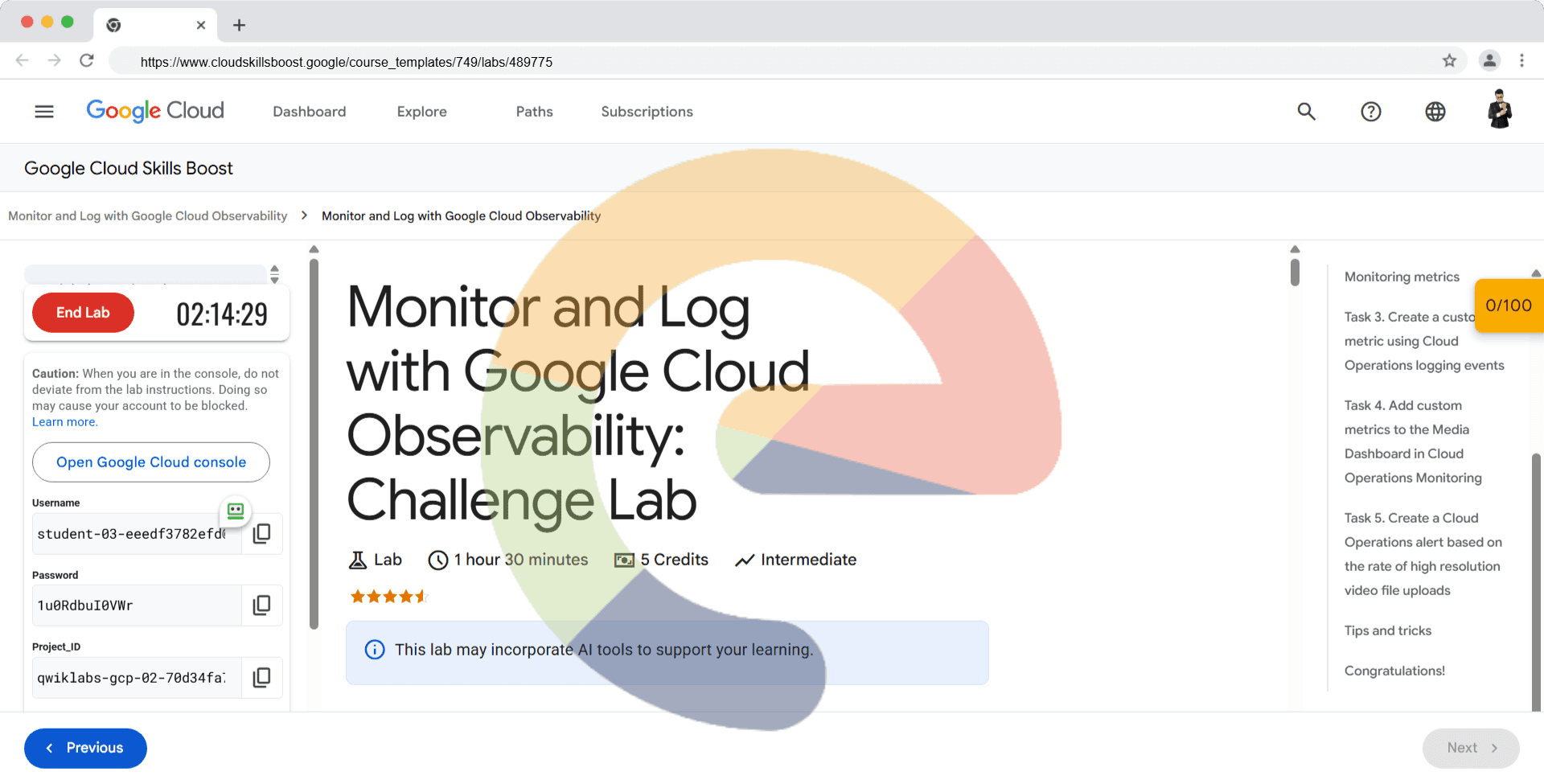Go to the Dashboard menu item
This screenshot has width=1544, height=784.
click(x=309, y=112)
